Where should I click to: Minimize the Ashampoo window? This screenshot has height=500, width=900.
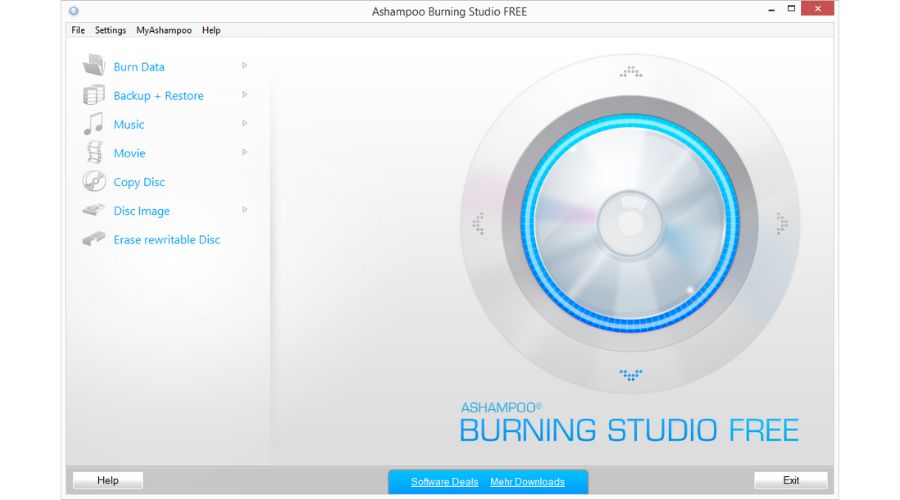pos(771,10)
